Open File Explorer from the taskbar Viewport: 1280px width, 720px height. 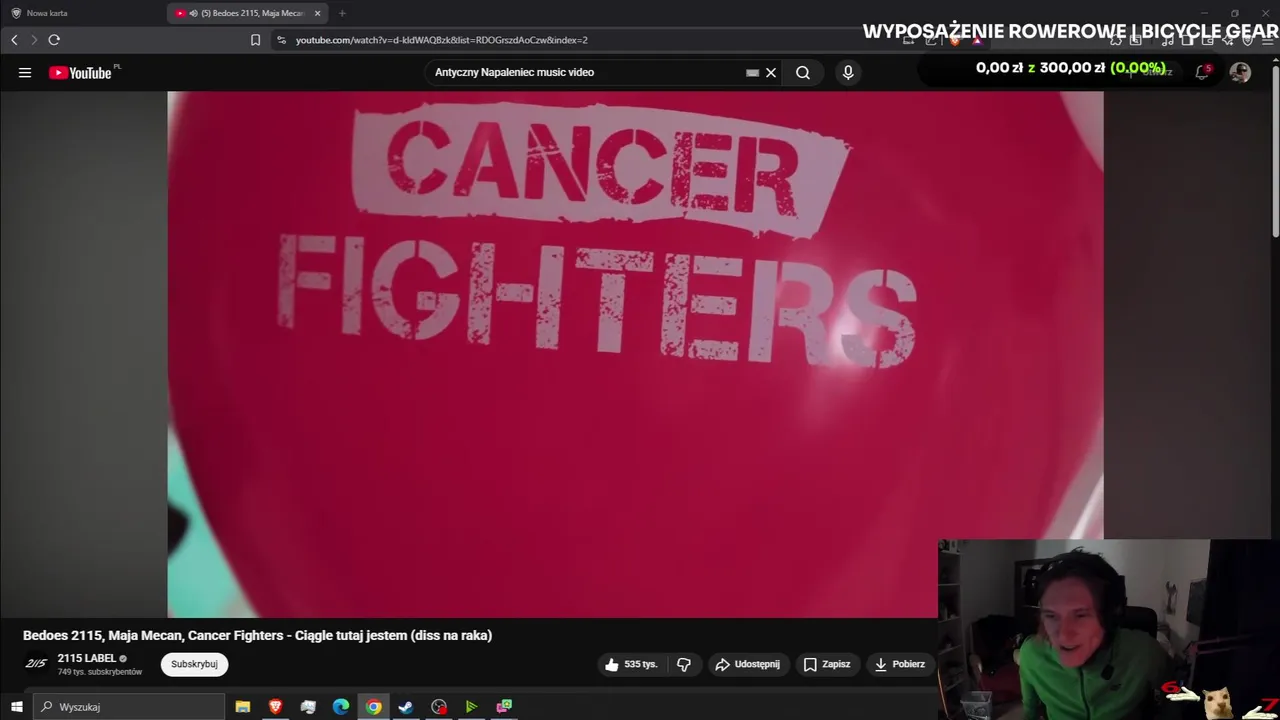pyautogui.click(x=242, y=707)
